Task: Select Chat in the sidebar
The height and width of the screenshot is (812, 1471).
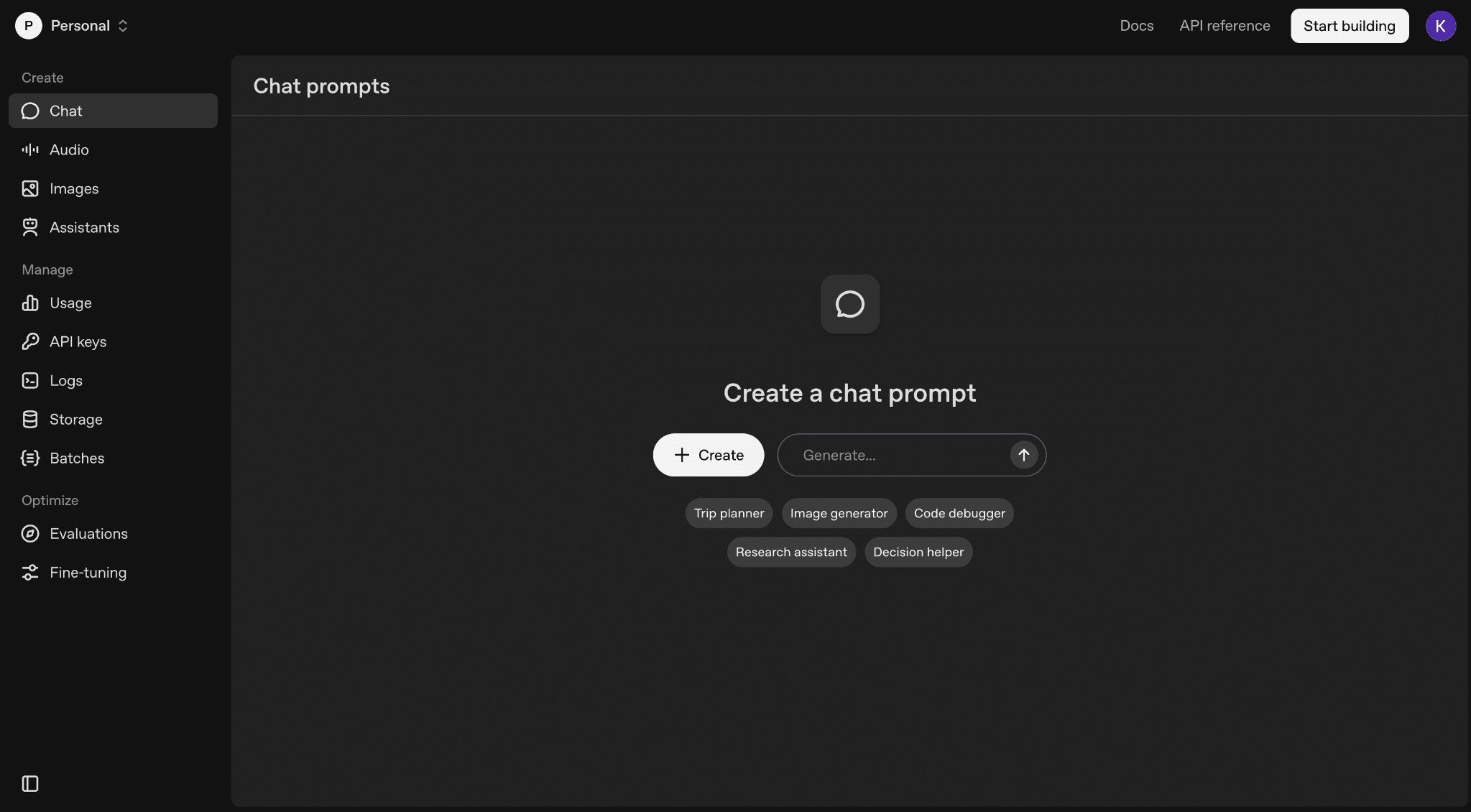Action: (x=113, y=111)
